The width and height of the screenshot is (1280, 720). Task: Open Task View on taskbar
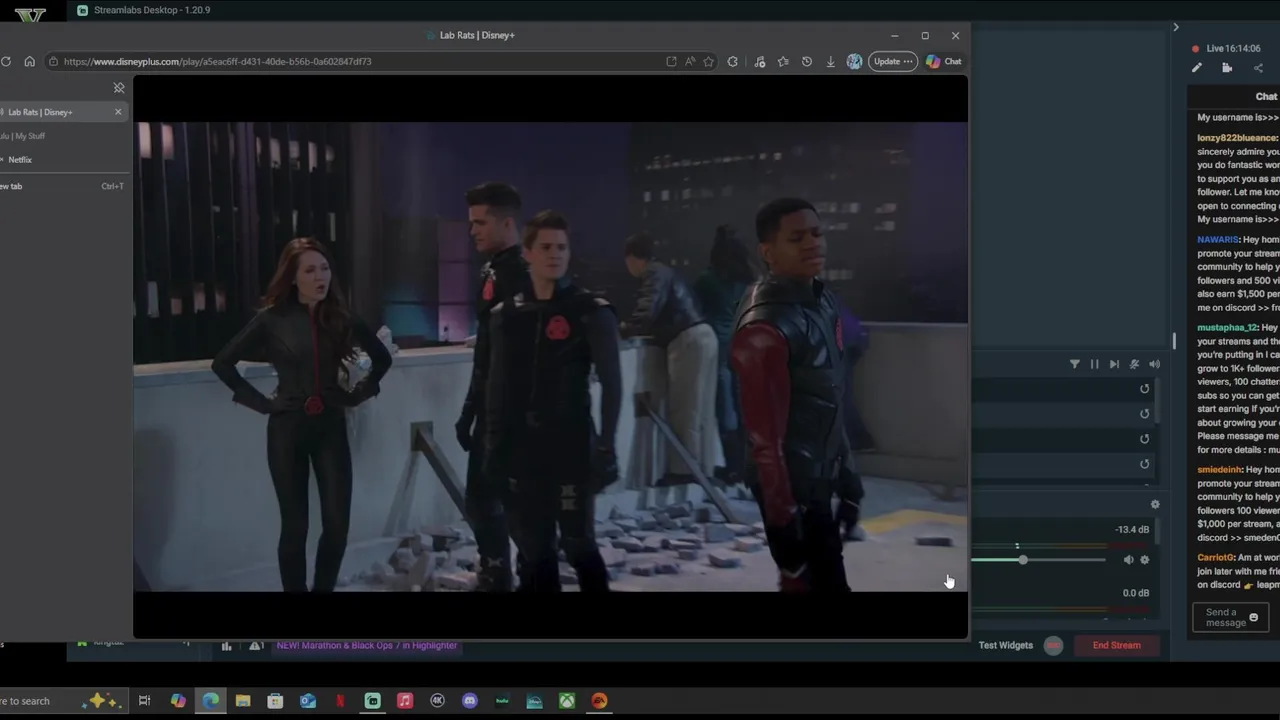[144, 701]
